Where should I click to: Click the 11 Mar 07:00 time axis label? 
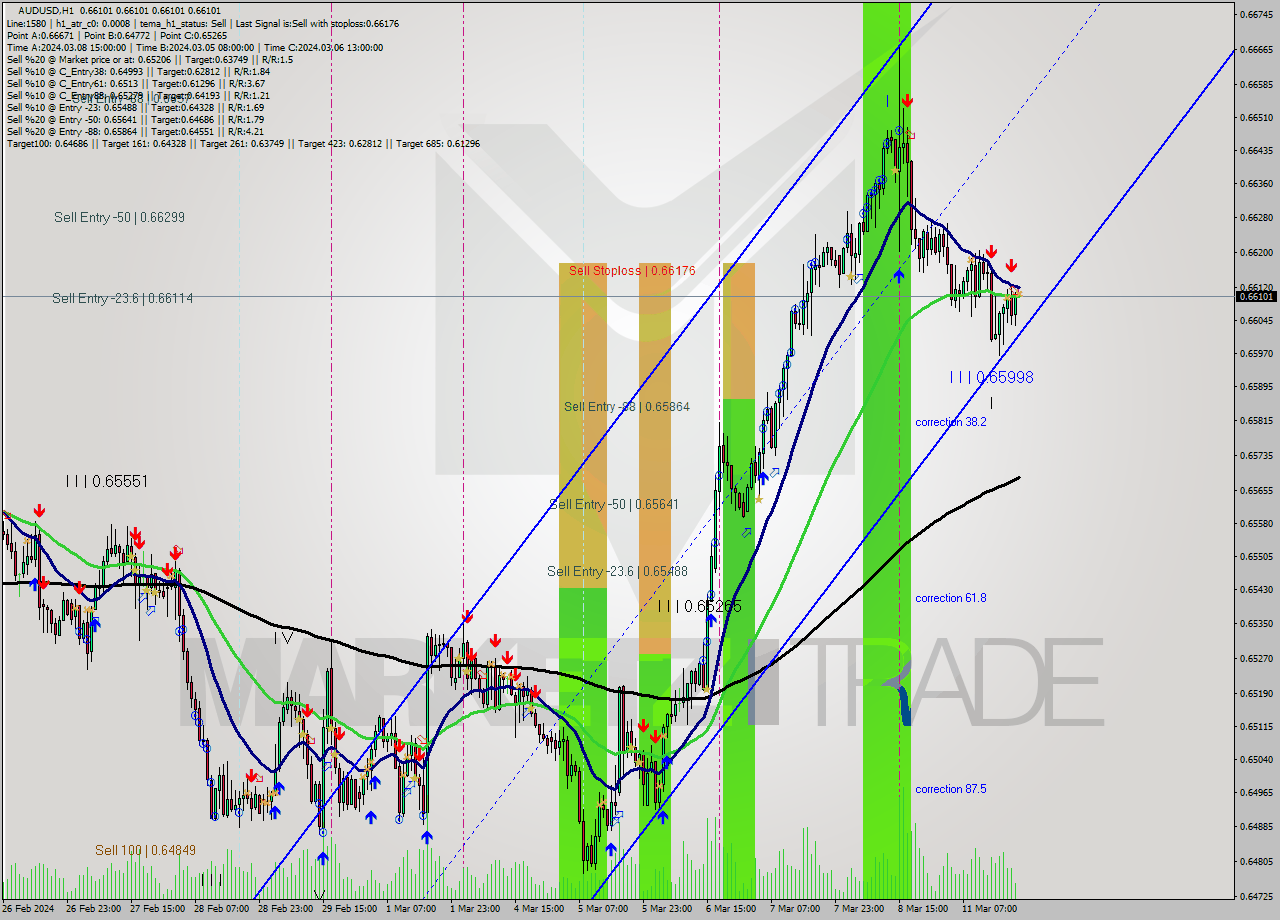(x=989, y=909)
